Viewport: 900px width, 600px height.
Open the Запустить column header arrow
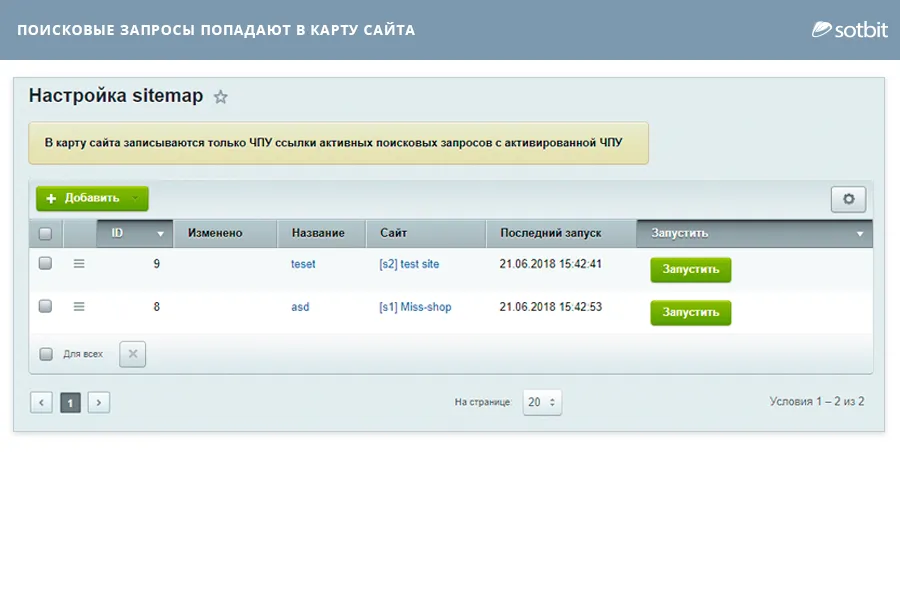[x=860, y=234]
